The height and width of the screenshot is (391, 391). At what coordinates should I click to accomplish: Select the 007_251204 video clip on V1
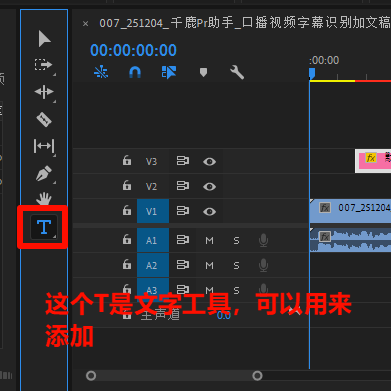click(x=350, y=211)
